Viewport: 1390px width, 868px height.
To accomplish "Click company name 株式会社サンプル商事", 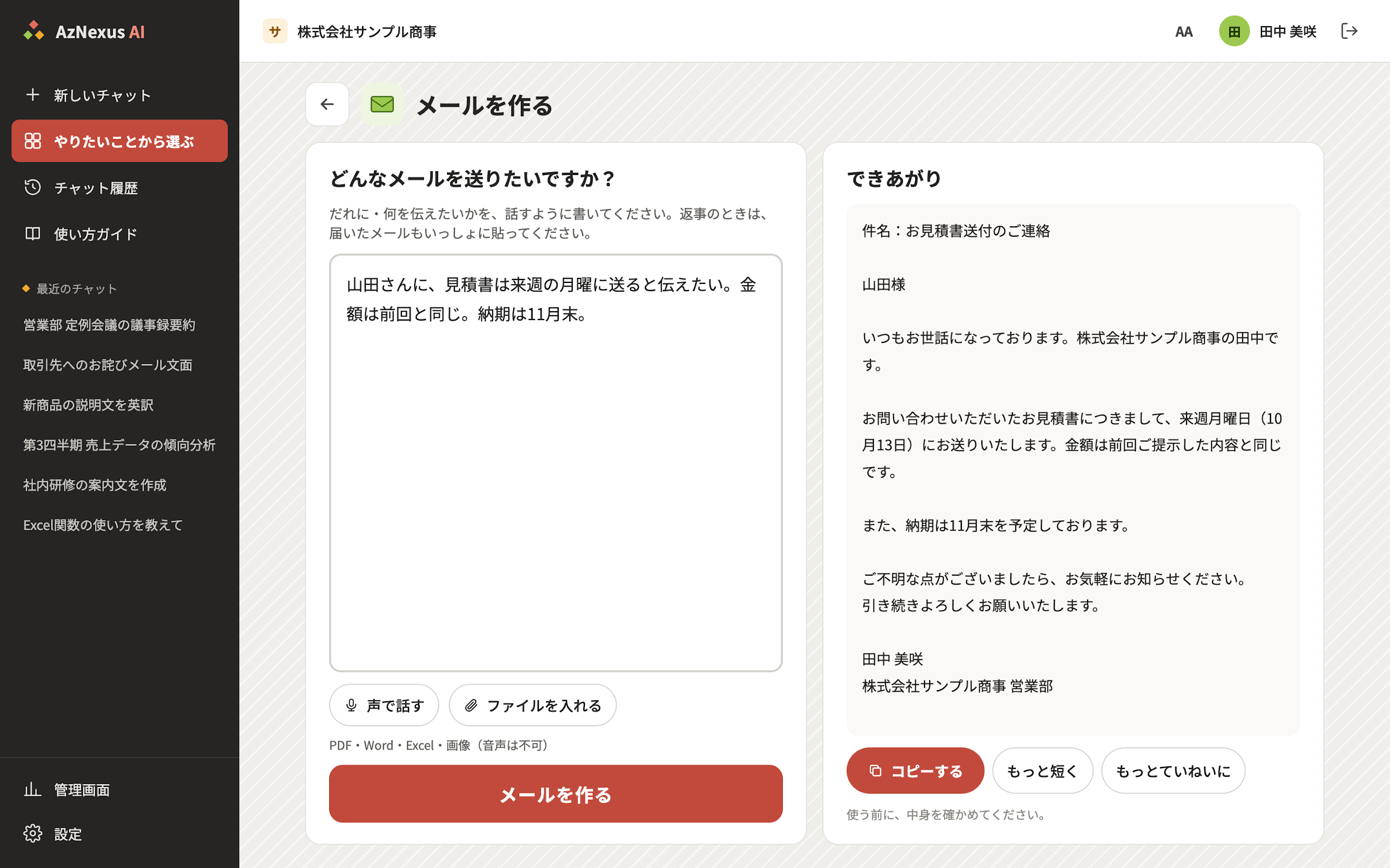I will click(x=367, y=32).
